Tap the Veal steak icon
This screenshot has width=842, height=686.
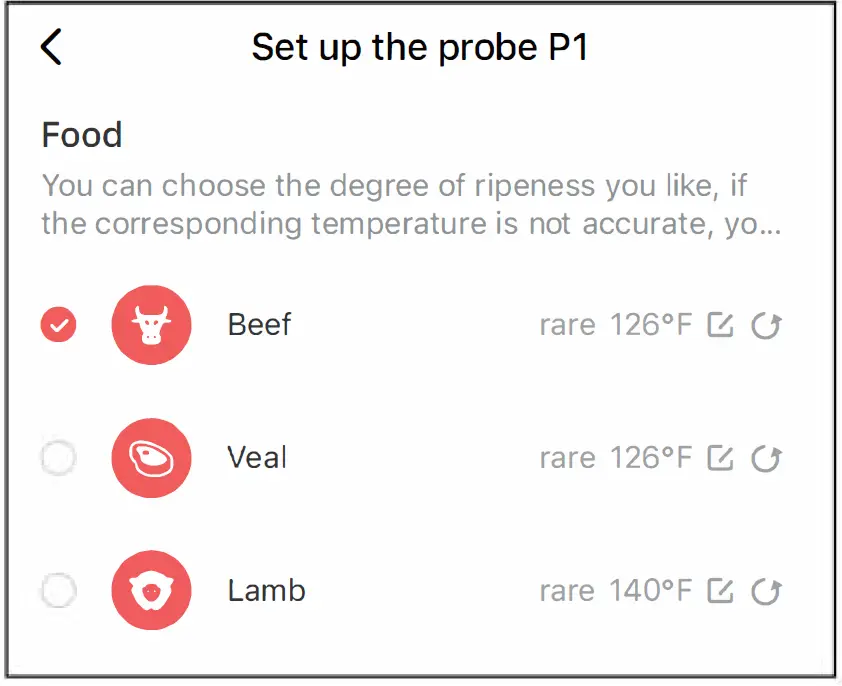pyautogui.click(x=151, y=457)
